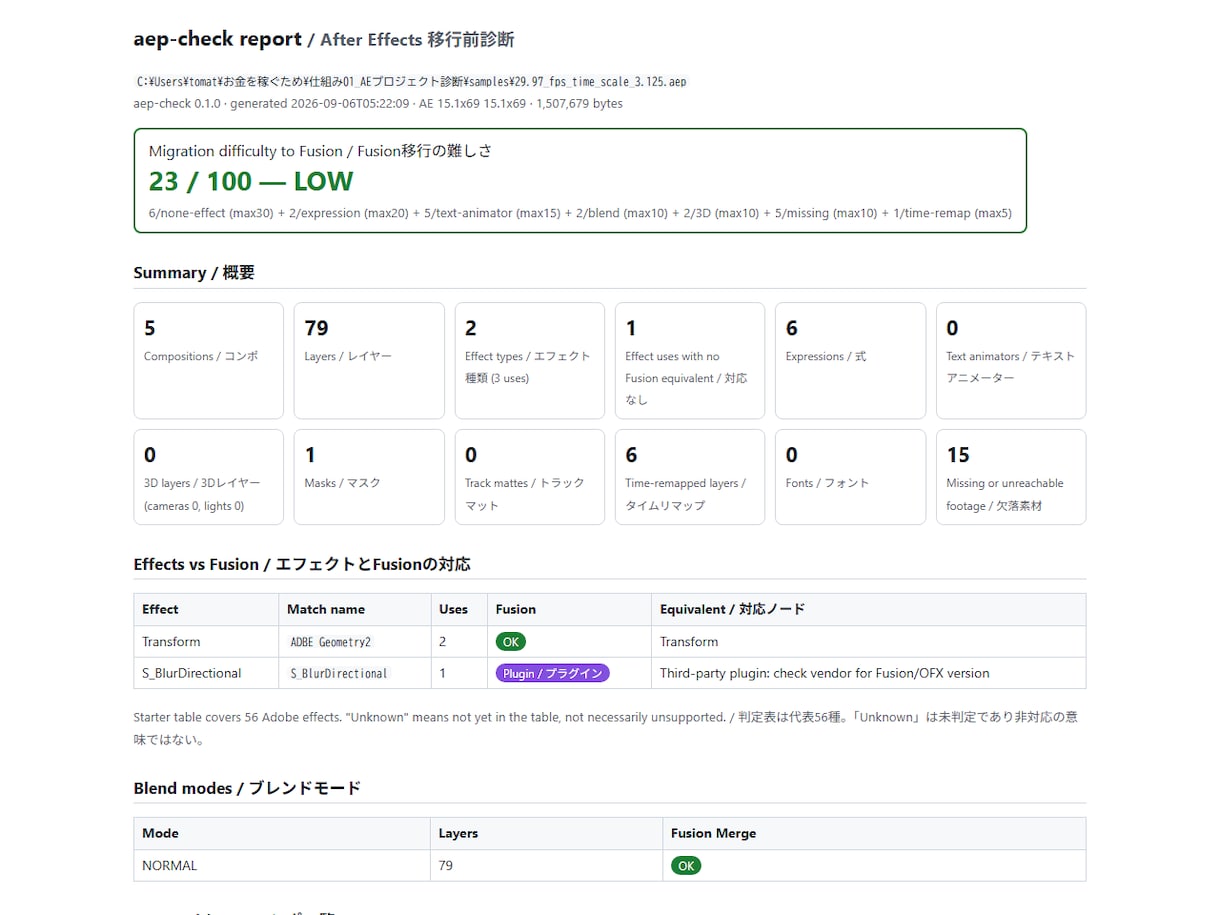Viewport: 1220px width, 915px height.
Task: Click the score breakdown formula line
Action: click(580, 213)
